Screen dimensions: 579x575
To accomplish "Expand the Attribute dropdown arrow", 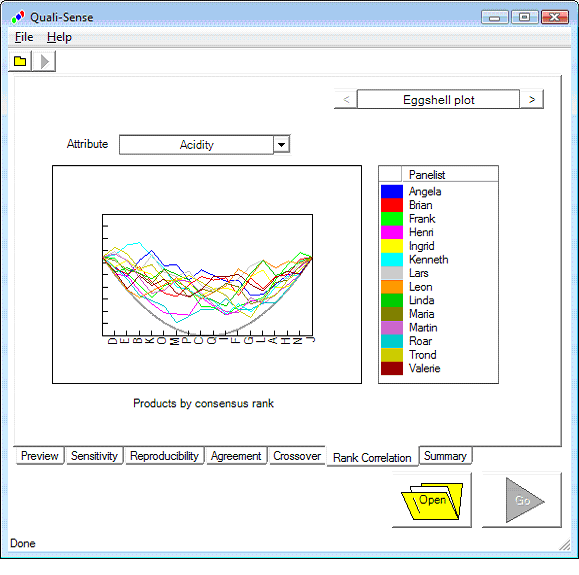I will pos(281,145).
